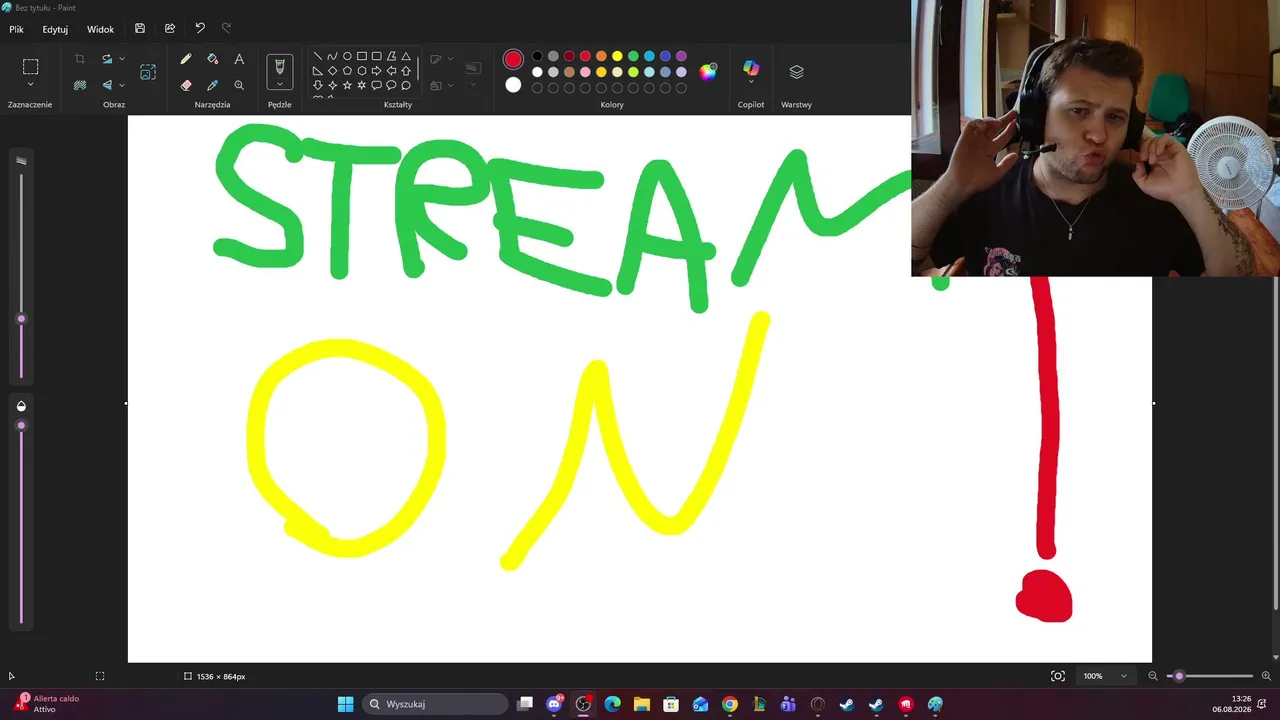
Task: Expand the flip options arrow
Action: (122, 85)
